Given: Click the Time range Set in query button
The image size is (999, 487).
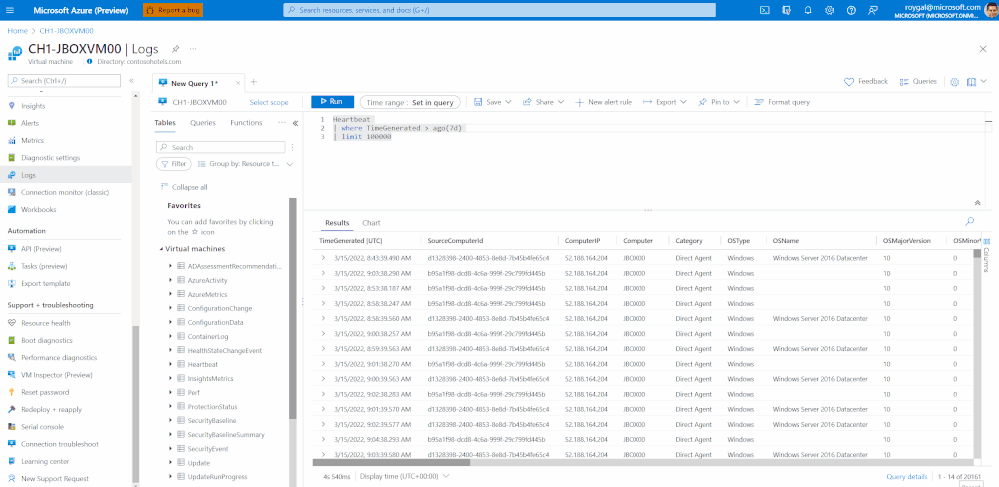Looking at the screenshot, I should click(x=410, y=102).
